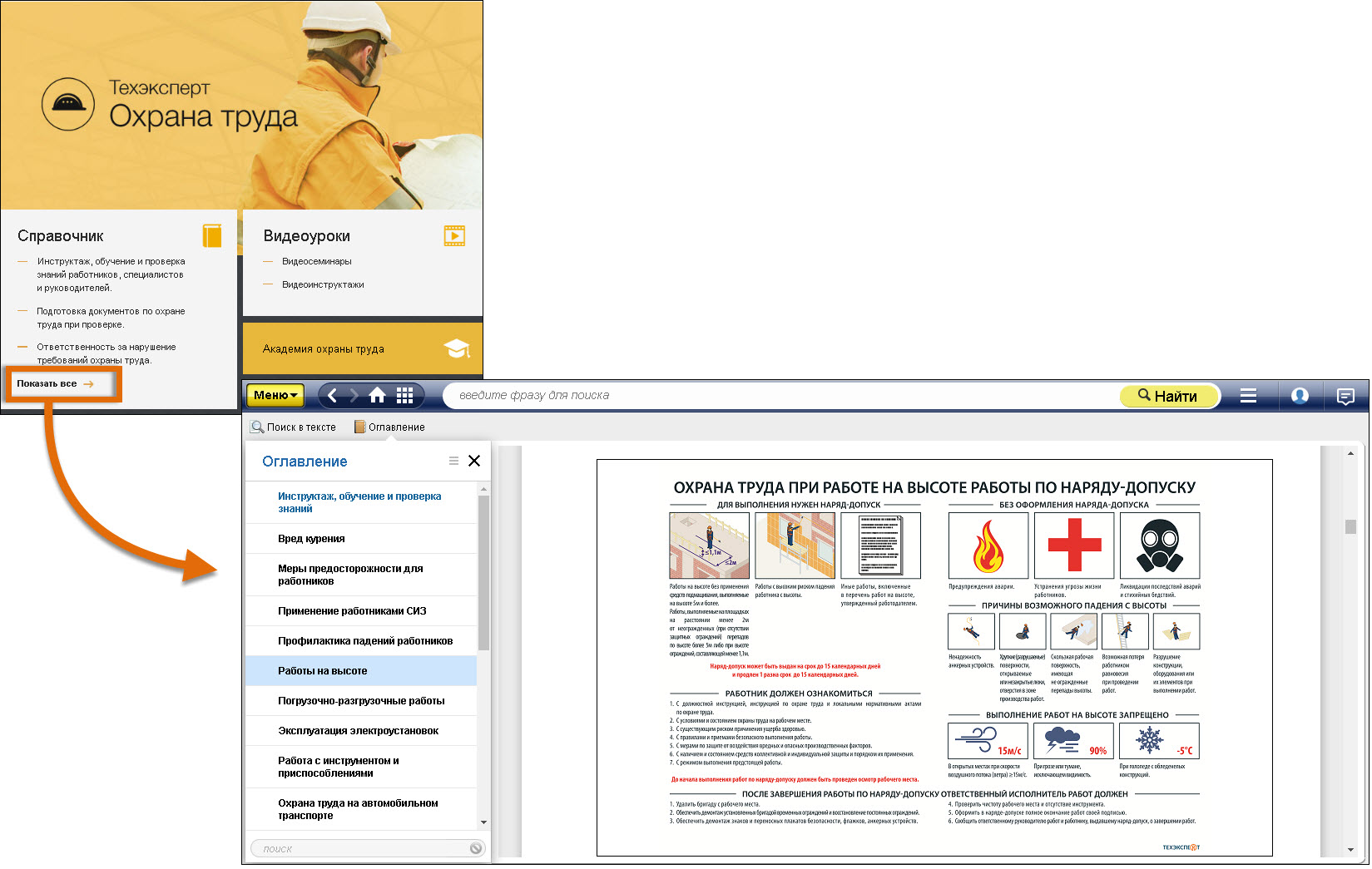Click the user profile icon
This screenshot has height=869, width=1372.
[x=1300, y=396]
